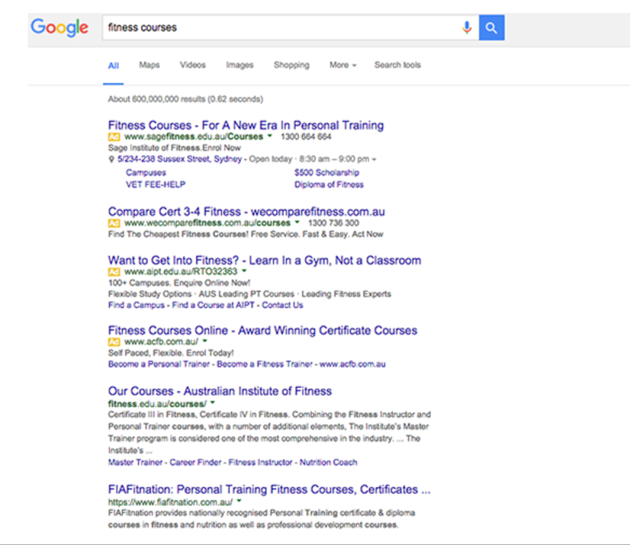Open Fitness Courses Online Award Winning result

coord(262,330)
